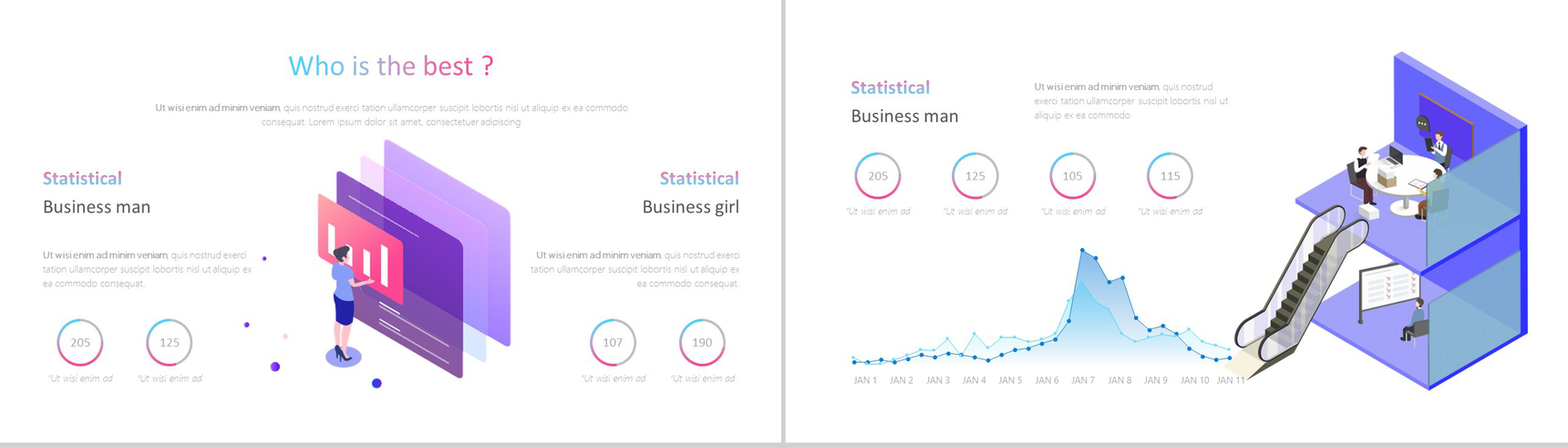Screen dimensions: 1568x447
Task: Click the vertical divider between the slides
Action: (x=783, y=222)
